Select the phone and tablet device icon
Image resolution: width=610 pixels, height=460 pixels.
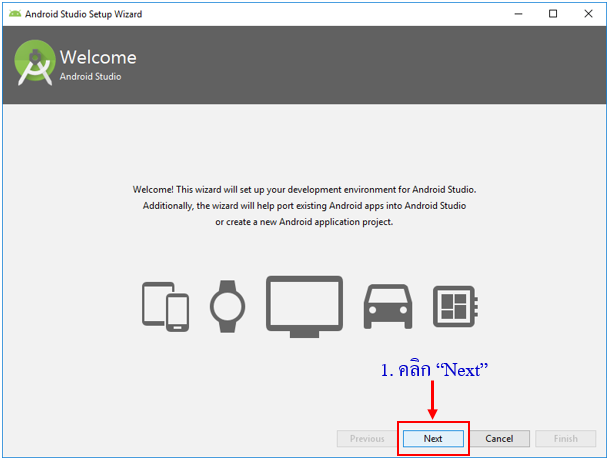165,305
